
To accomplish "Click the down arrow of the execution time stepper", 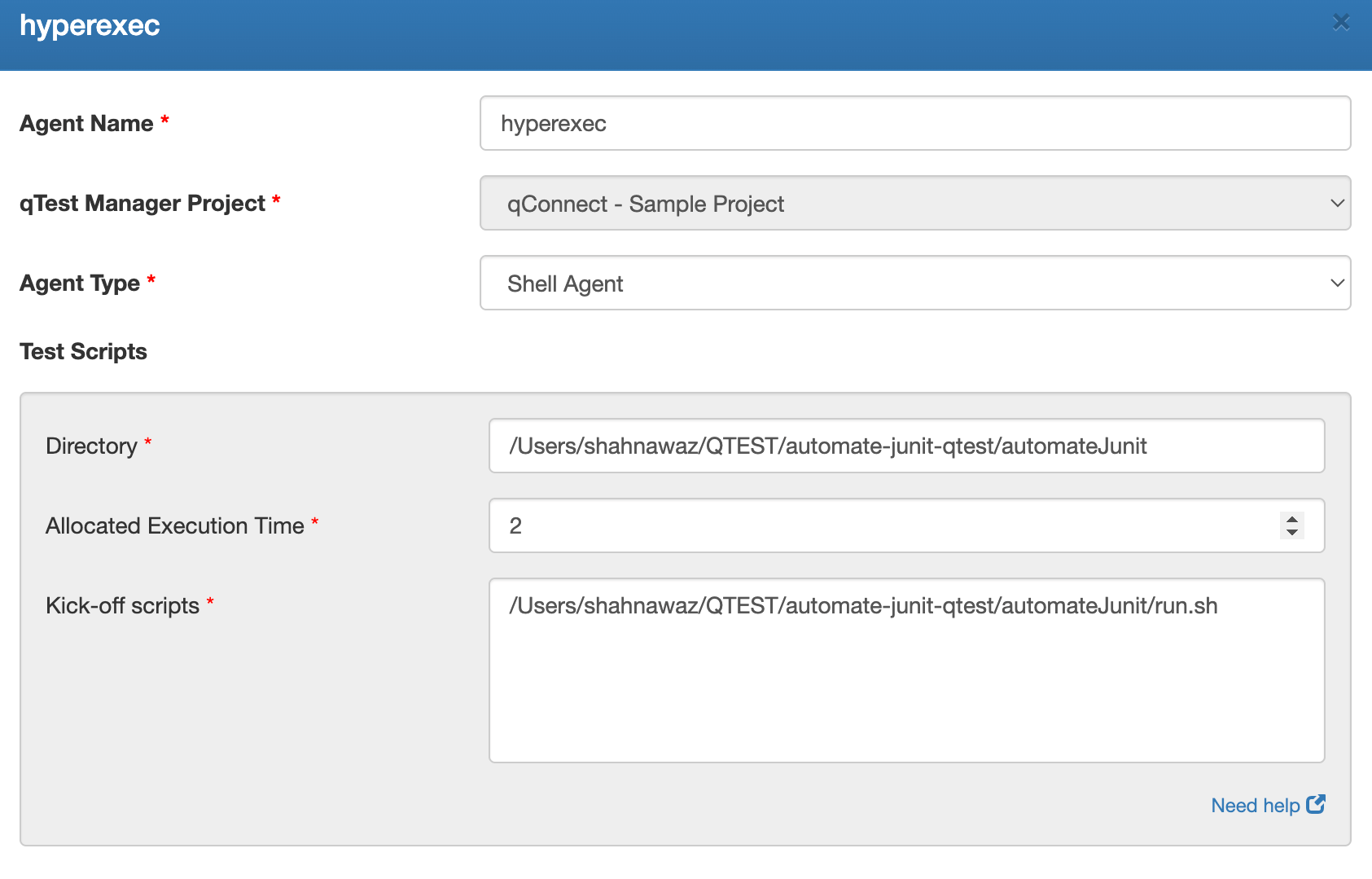I will (x=1291, y=533).
